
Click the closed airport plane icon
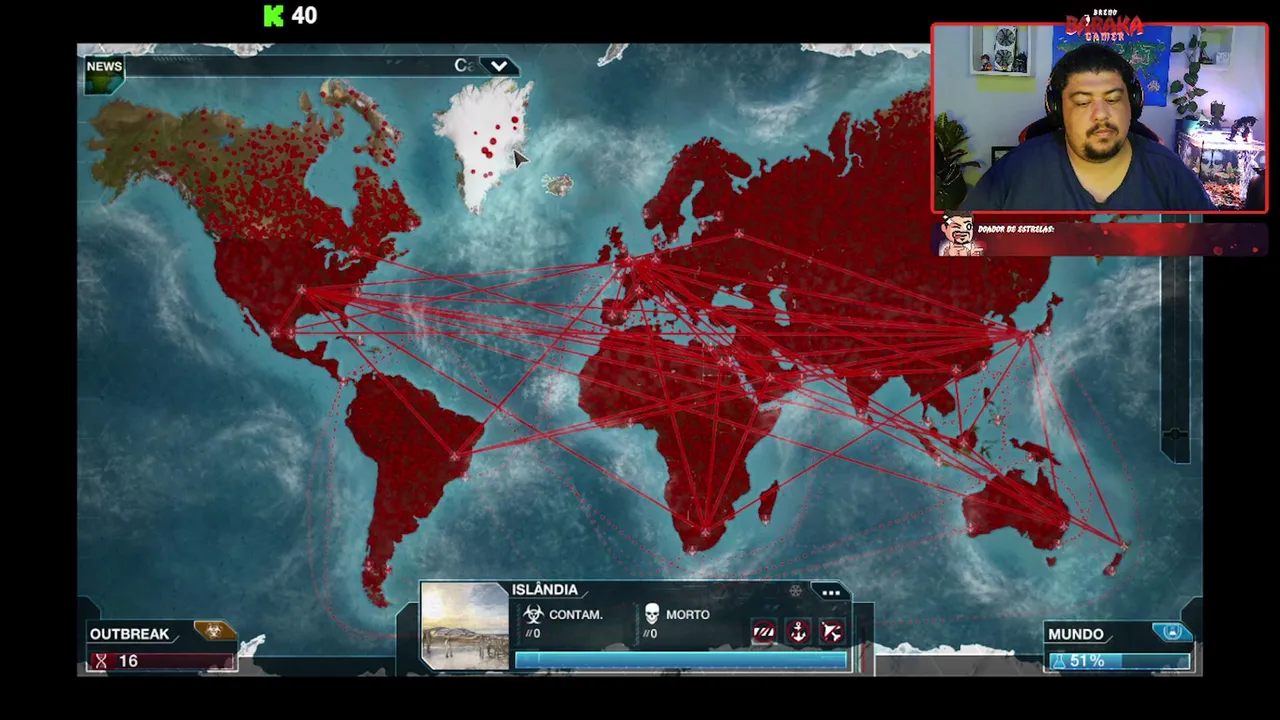pyautogui.click(x=831, y=632)
